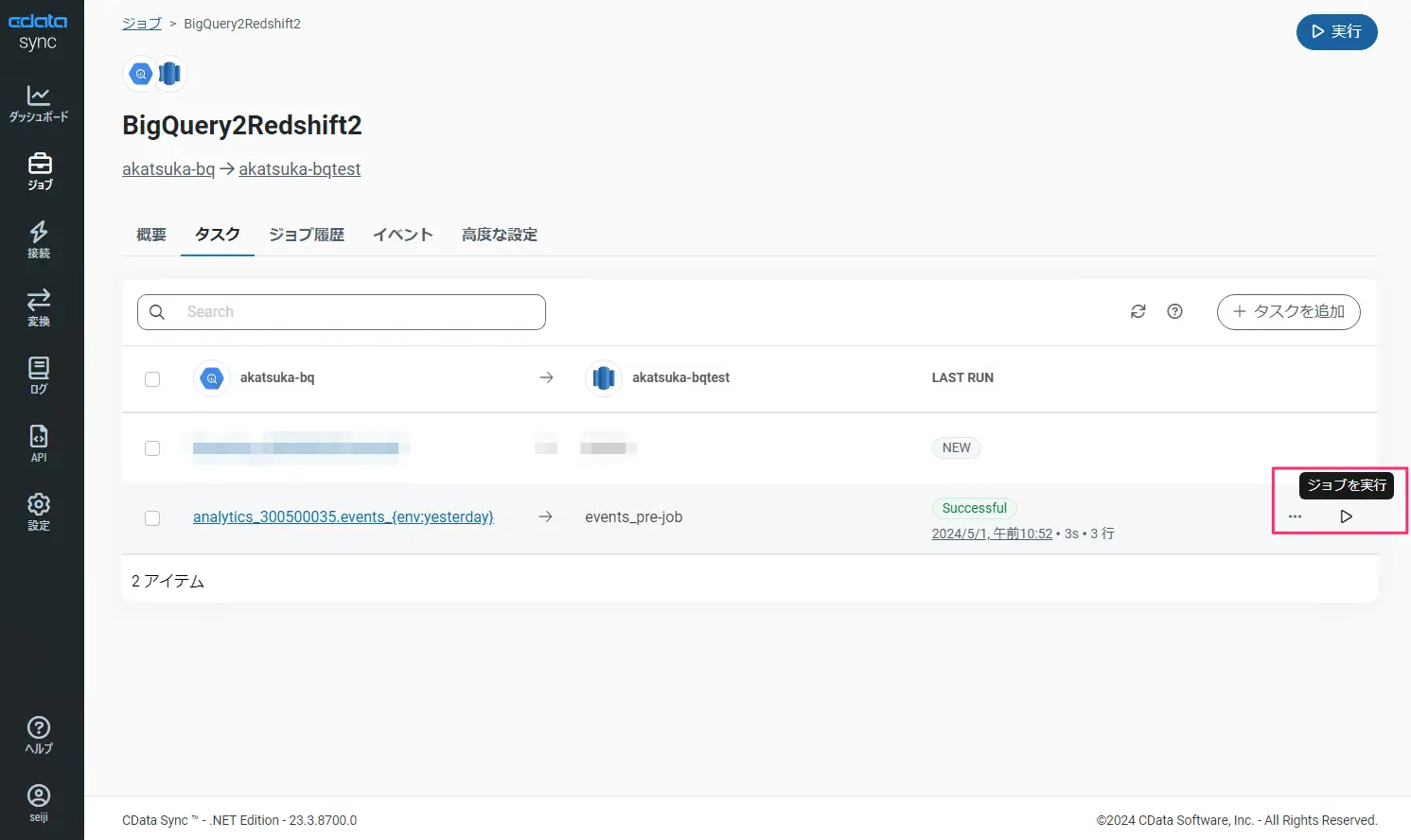Open the analytics_300500035.events_{env:yesterday} task link

[344, 517]
